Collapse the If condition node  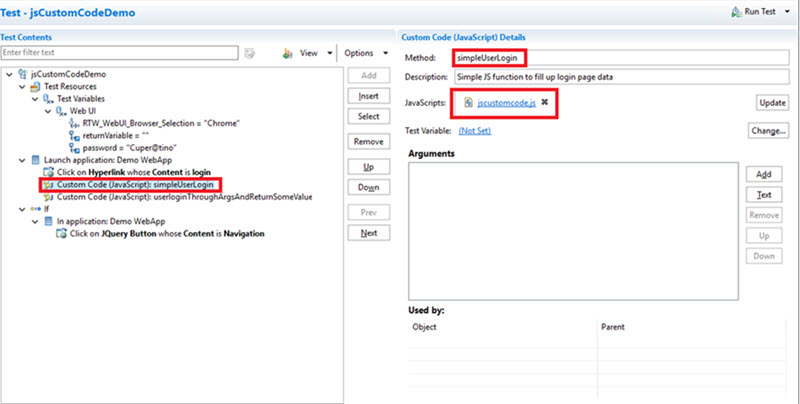pos(22,209)
